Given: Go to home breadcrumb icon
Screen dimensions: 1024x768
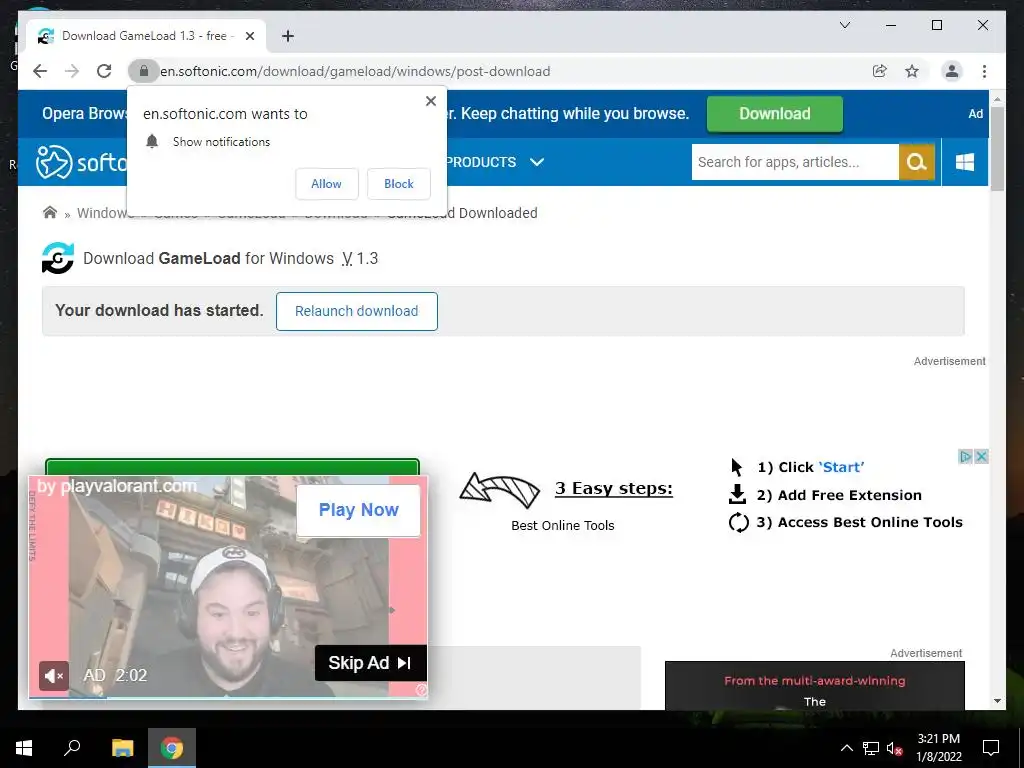Looking at the screenshot, I should [50, 212].
